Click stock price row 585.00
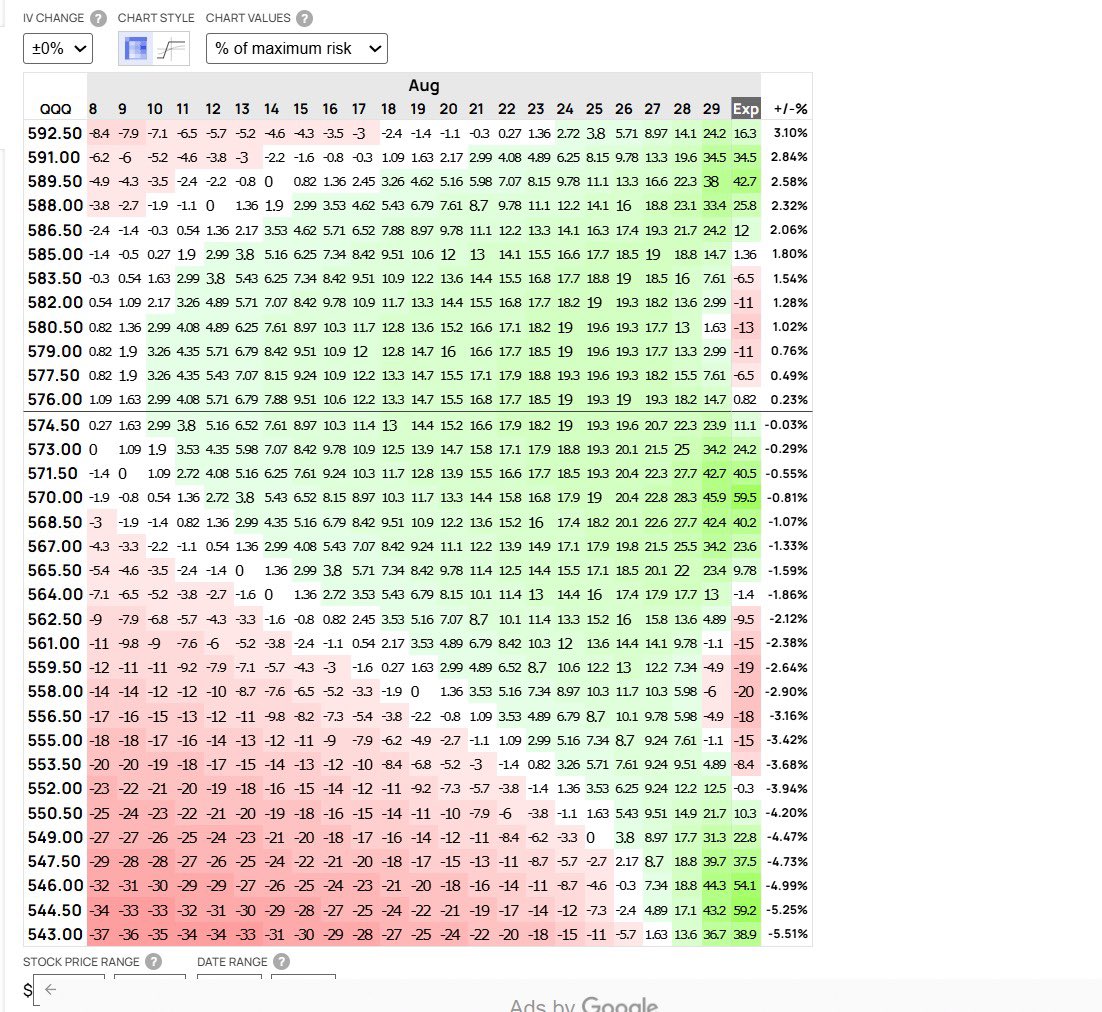The image size is (1102, 1012). tap(56, 254)
